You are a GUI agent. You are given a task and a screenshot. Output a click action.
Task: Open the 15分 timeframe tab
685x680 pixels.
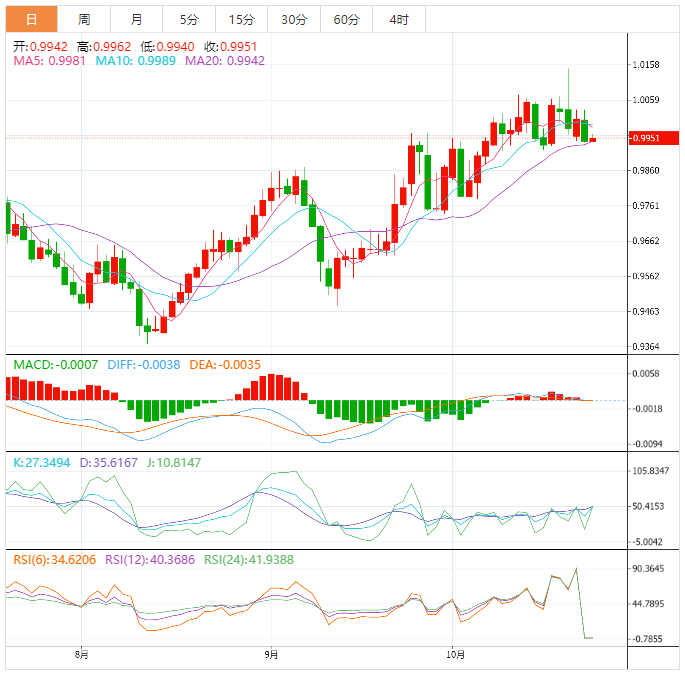point(241,19)
